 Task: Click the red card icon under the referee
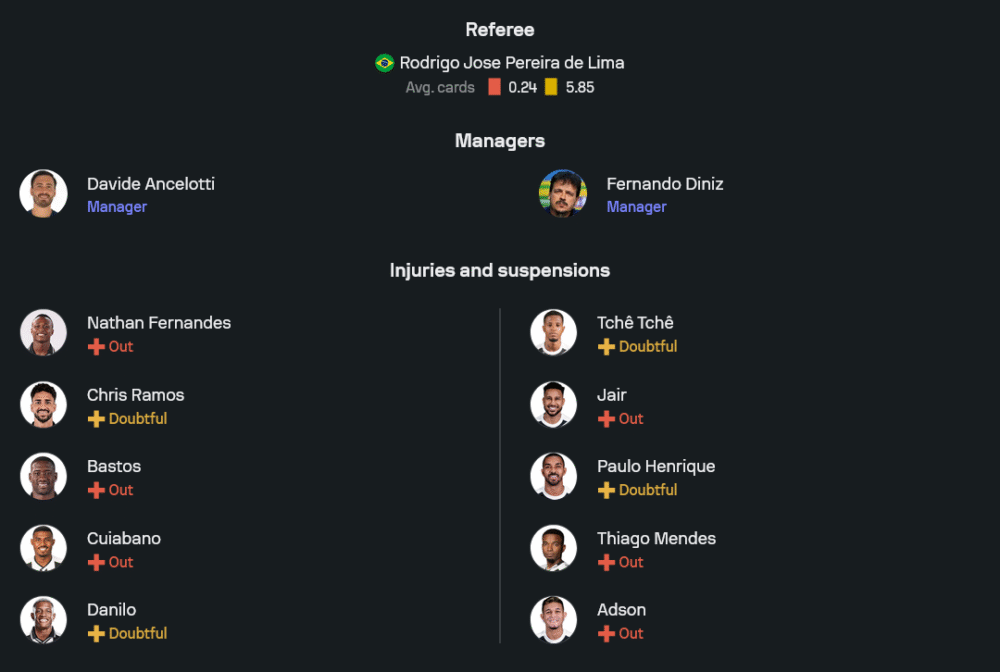tap(494, 87)
